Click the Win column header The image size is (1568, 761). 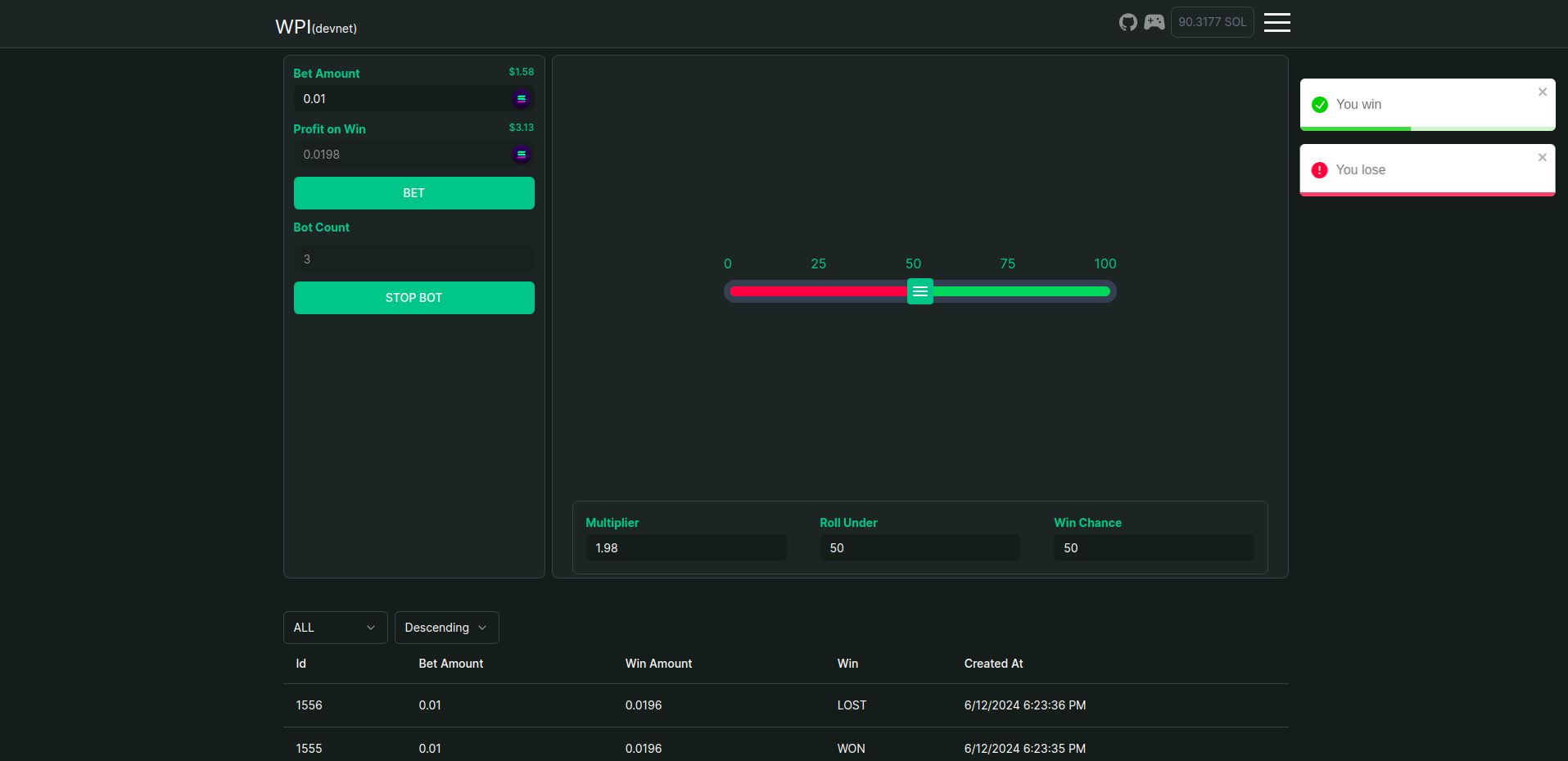click(848, 664)
